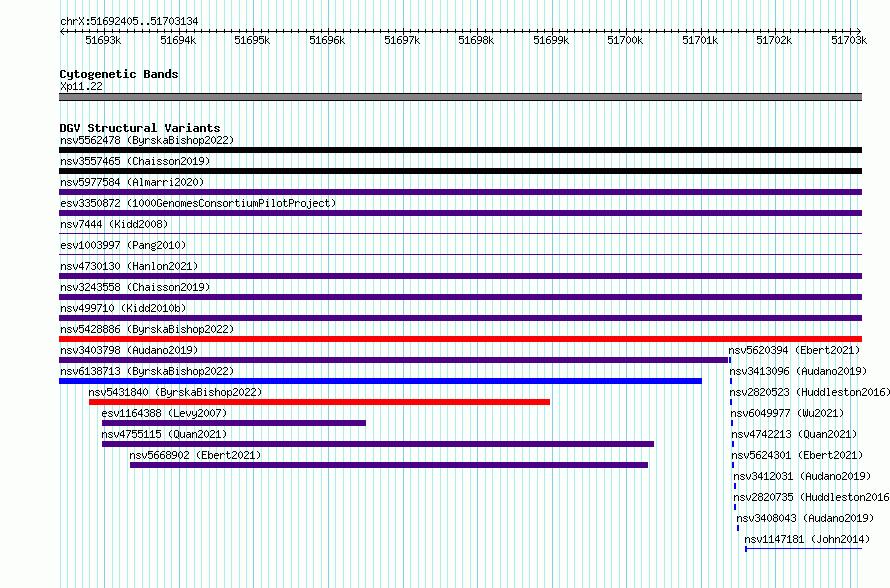
Task: Select the gray Xp11.22 cytogenetic band
Action: [460, 97]
